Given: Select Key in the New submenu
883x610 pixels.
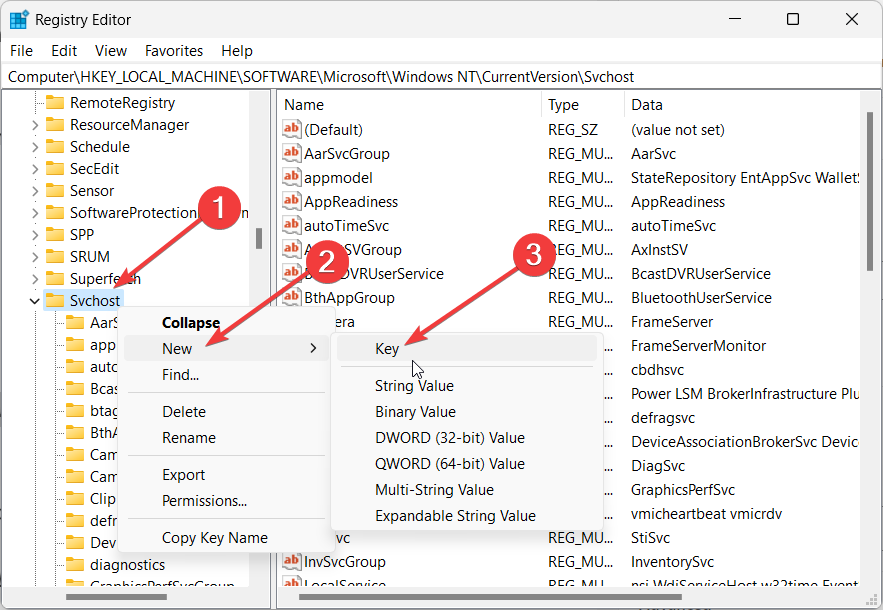Looking at the screenshot, I should [x=467, y=349].
